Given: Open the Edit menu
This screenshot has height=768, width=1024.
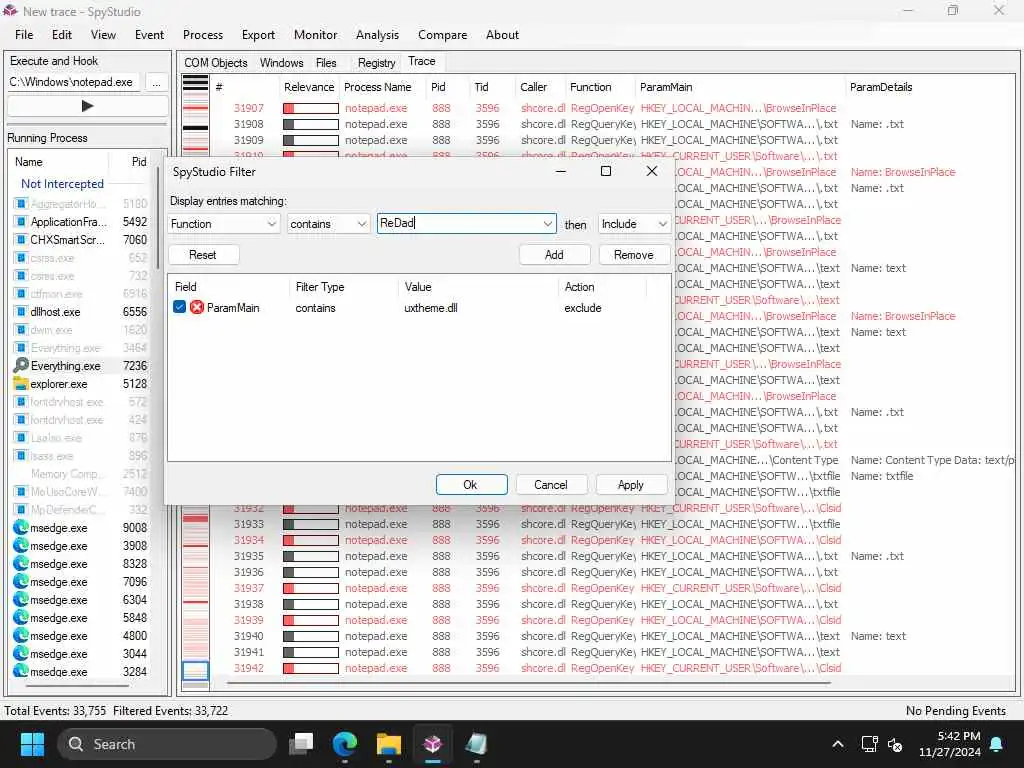Looking at the screenshot, I should [x=62, y=35].
